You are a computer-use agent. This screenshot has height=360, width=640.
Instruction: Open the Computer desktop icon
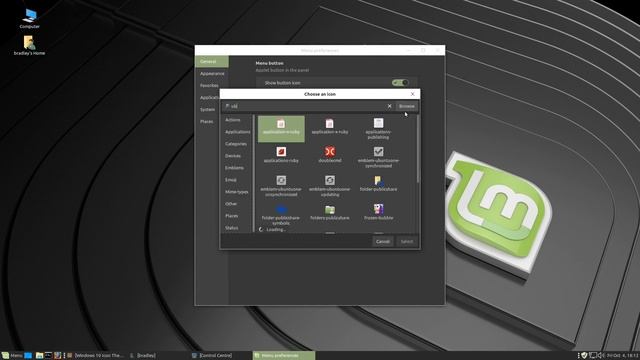tap(29, 19)
